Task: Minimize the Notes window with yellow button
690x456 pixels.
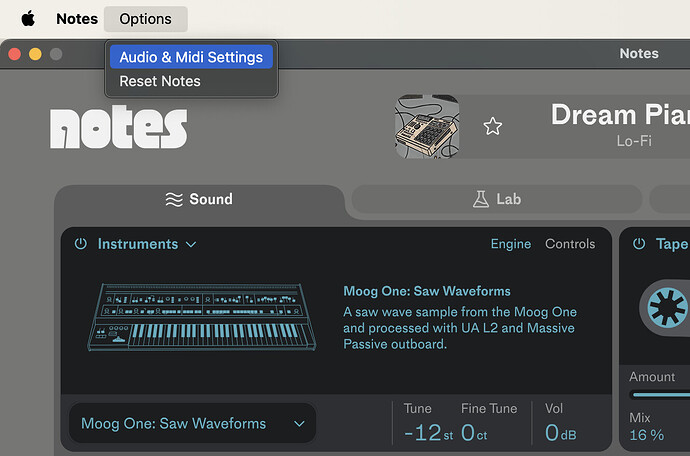Action: 35,54
